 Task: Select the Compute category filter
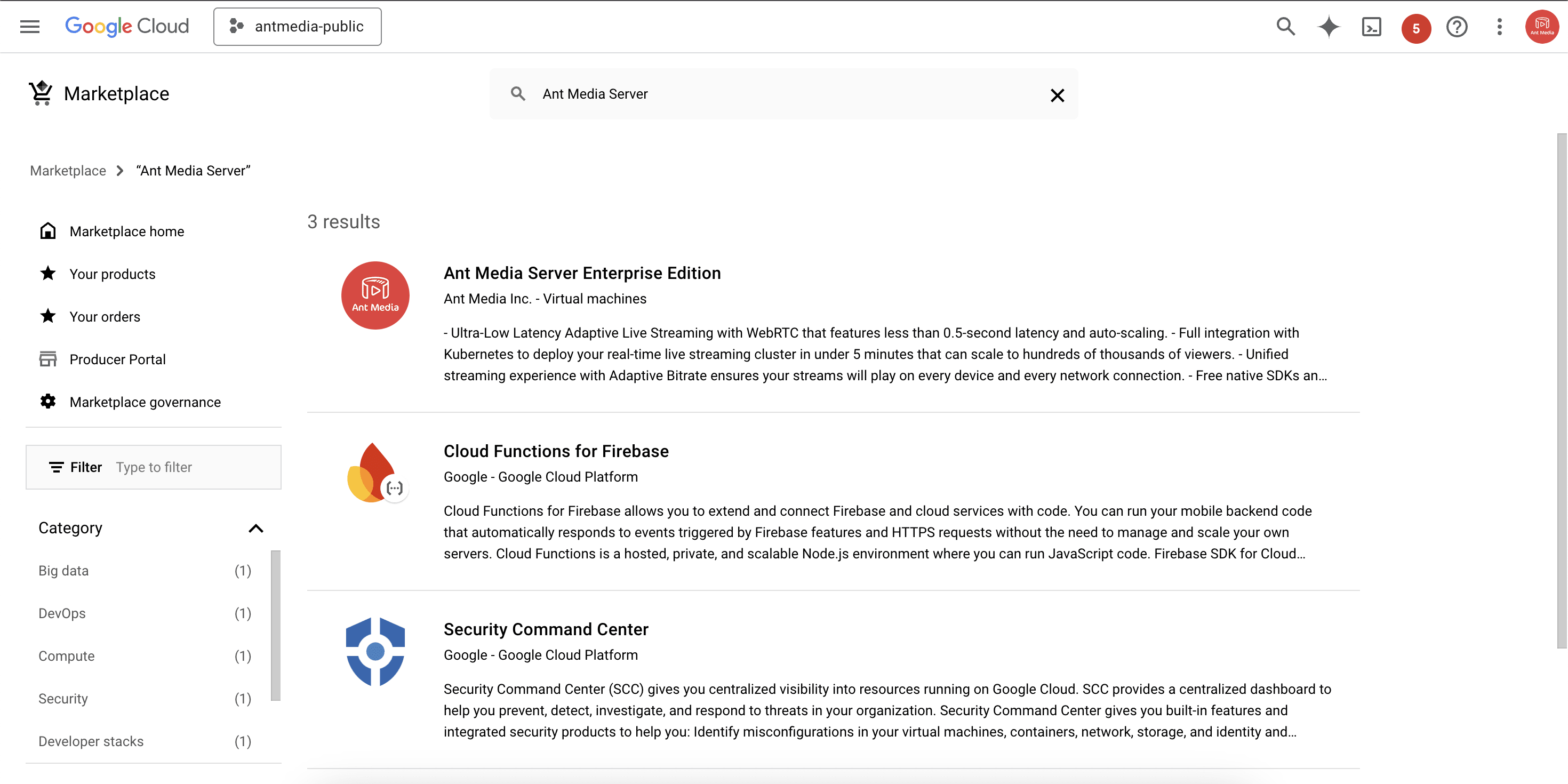point(67,656)
